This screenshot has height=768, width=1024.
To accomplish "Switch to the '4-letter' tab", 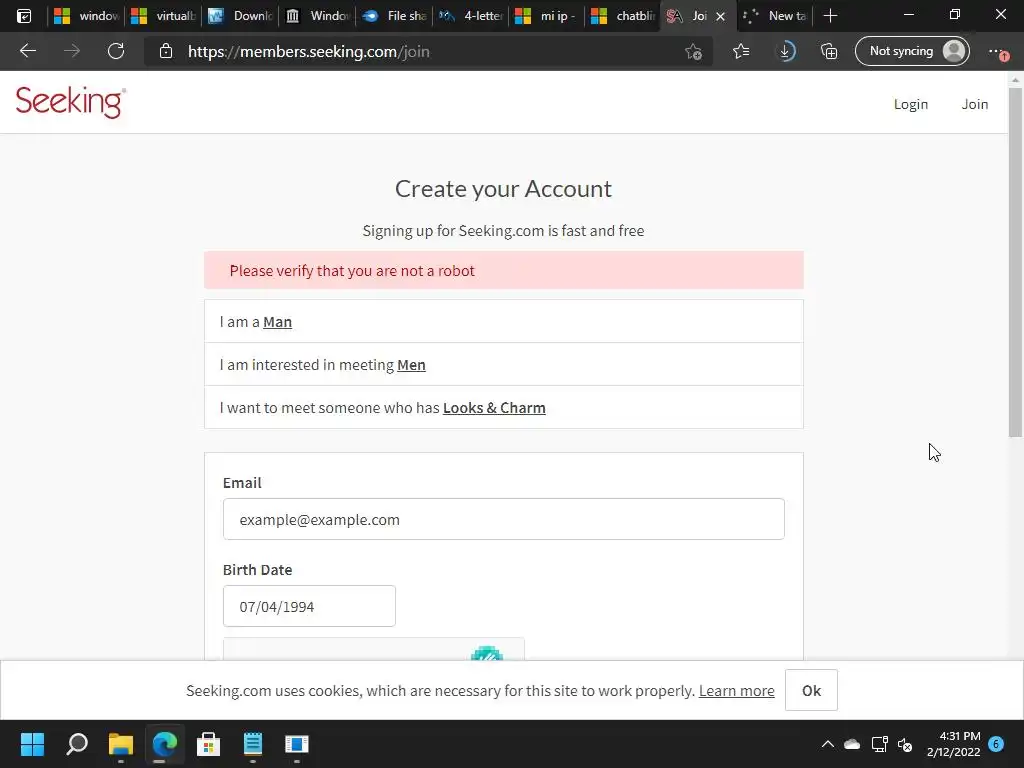I will (x=471, y=16).
